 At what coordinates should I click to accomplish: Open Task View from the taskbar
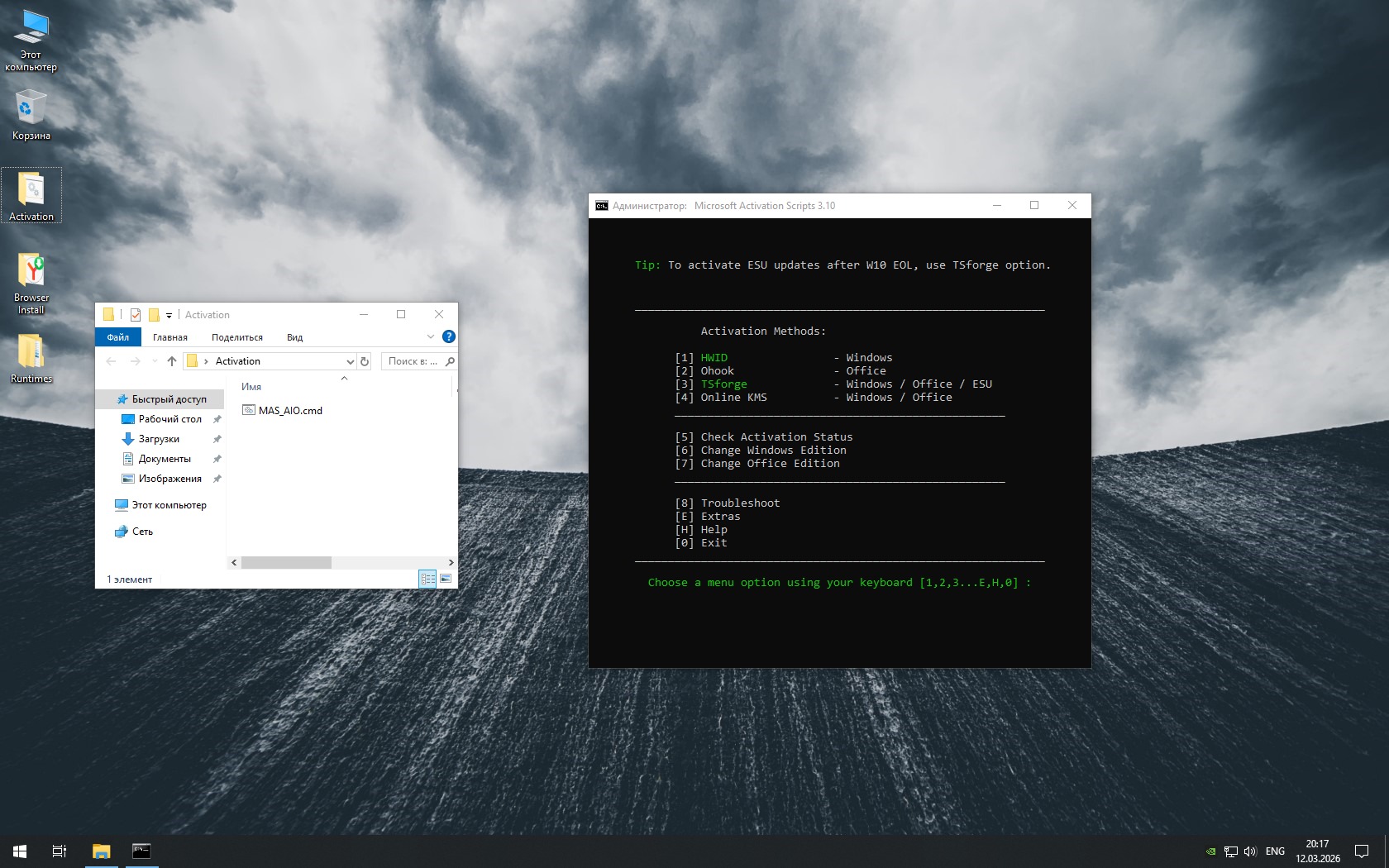[x=60, y=851]
